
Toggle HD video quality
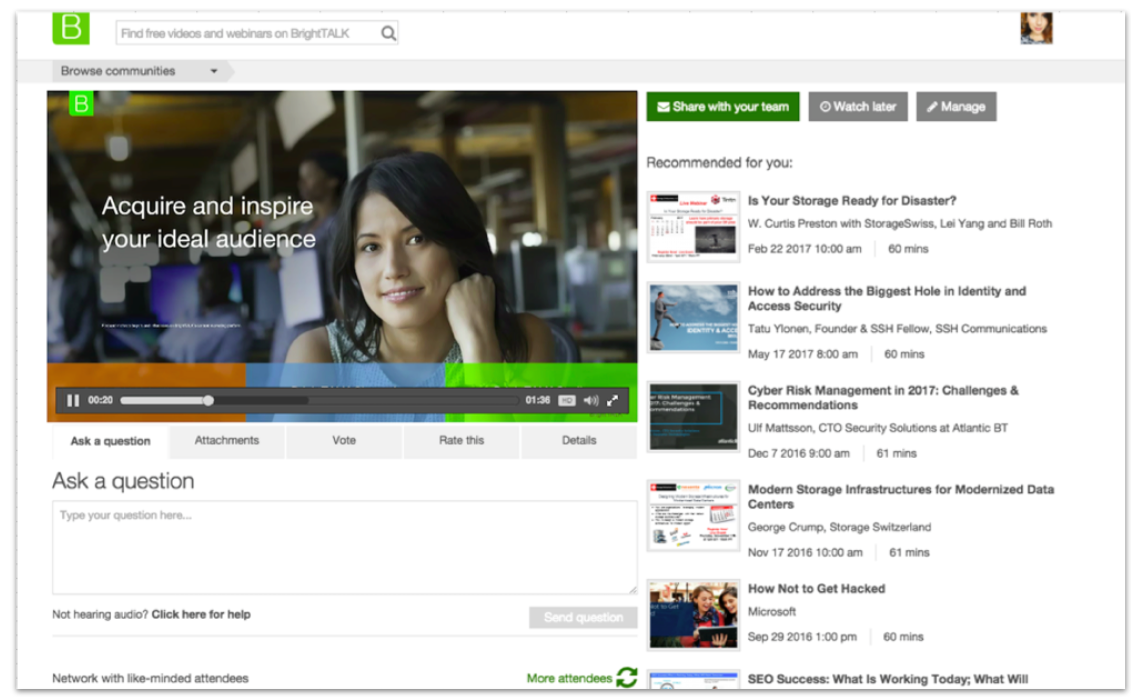[566, 400]
